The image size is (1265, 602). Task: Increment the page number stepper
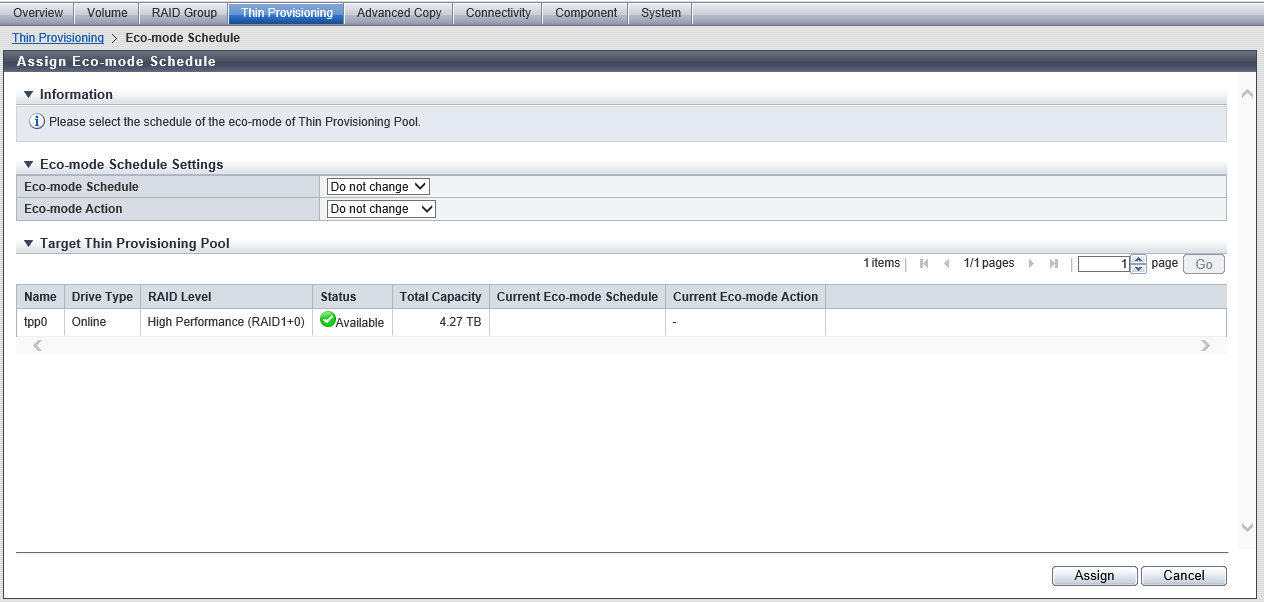1138,260
